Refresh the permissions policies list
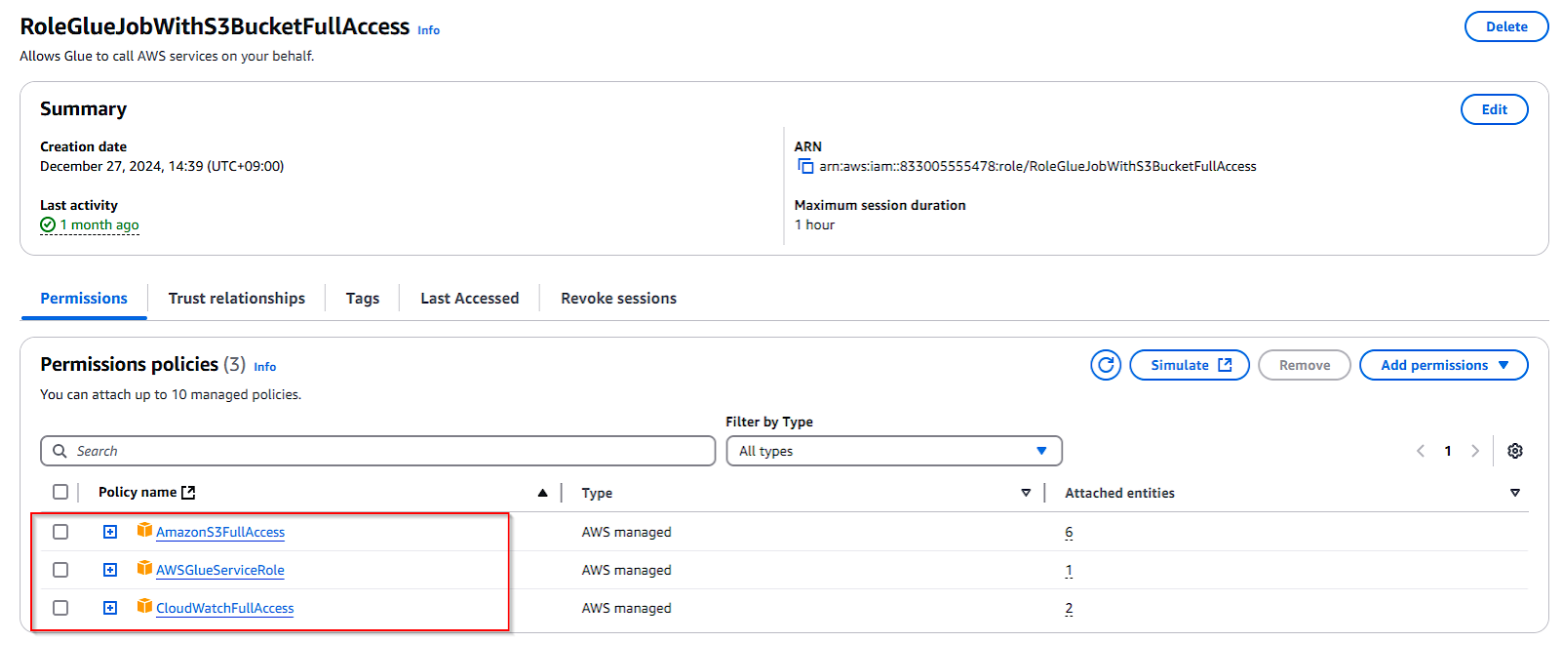This screenshot has height=646, width=1558. pyautogui.click(x=1106, y=365)
